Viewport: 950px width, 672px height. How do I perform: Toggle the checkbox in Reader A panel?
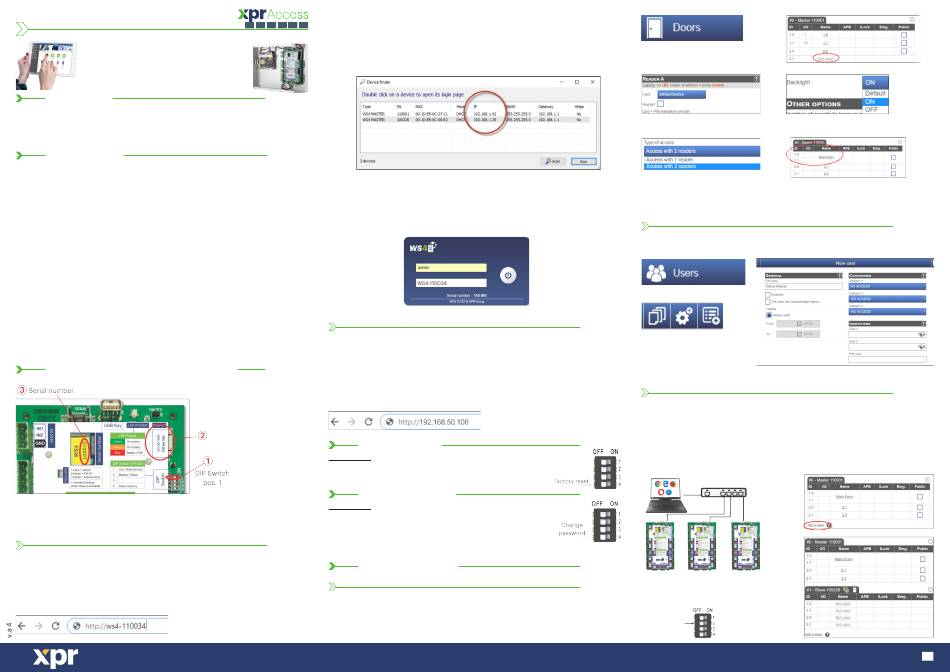pos(660,104)
